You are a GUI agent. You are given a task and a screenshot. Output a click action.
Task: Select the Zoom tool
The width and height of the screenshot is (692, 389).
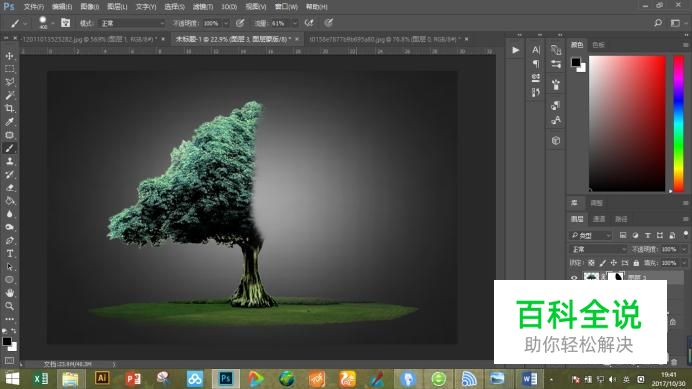pos(9,306)
